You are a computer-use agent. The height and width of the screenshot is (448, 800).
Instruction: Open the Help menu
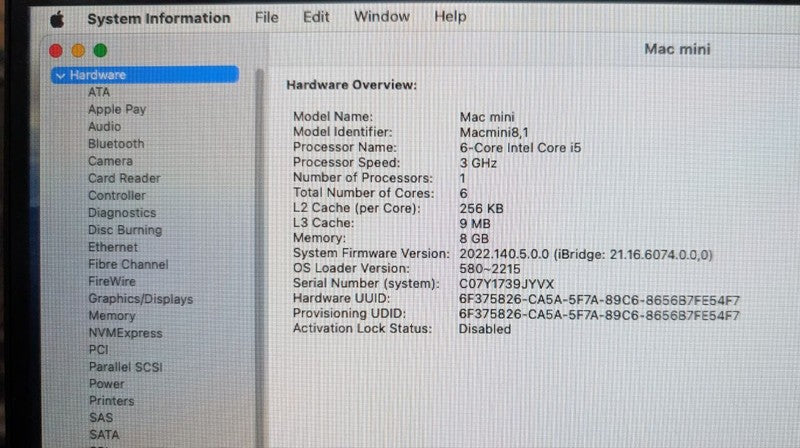[450, 17]
